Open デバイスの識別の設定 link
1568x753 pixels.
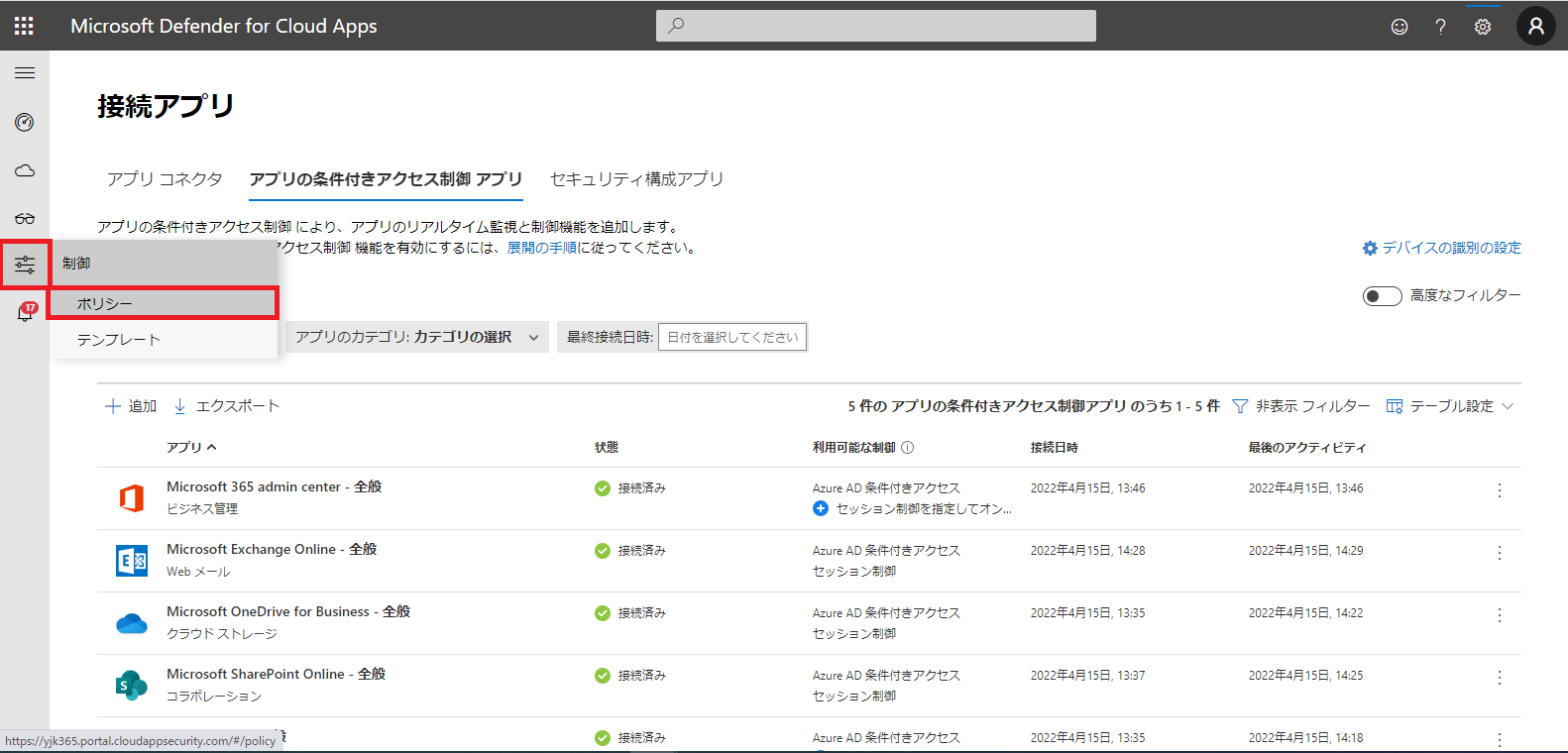(1442, 248)
